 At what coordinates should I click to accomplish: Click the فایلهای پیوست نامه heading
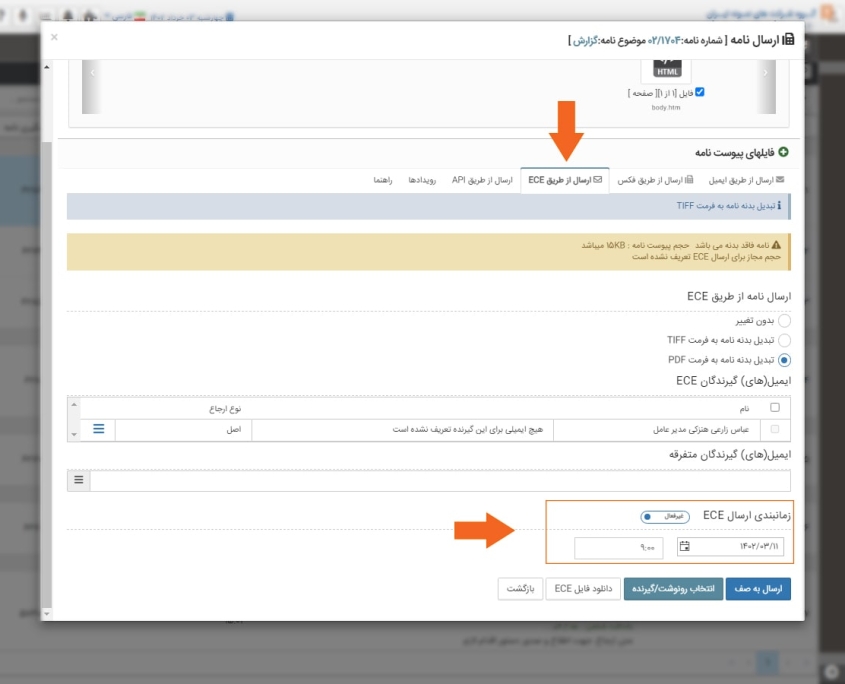735,153
